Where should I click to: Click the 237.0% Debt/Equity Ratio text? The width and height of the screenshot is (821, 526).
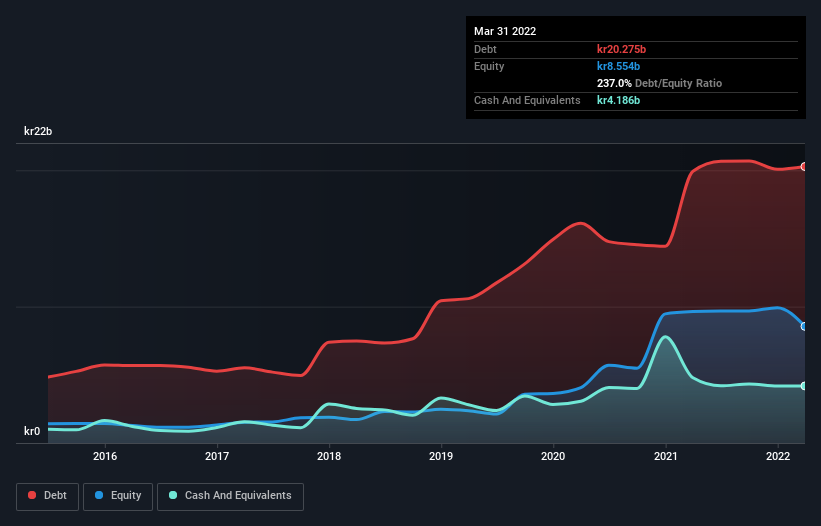click(x=659, y=83)
